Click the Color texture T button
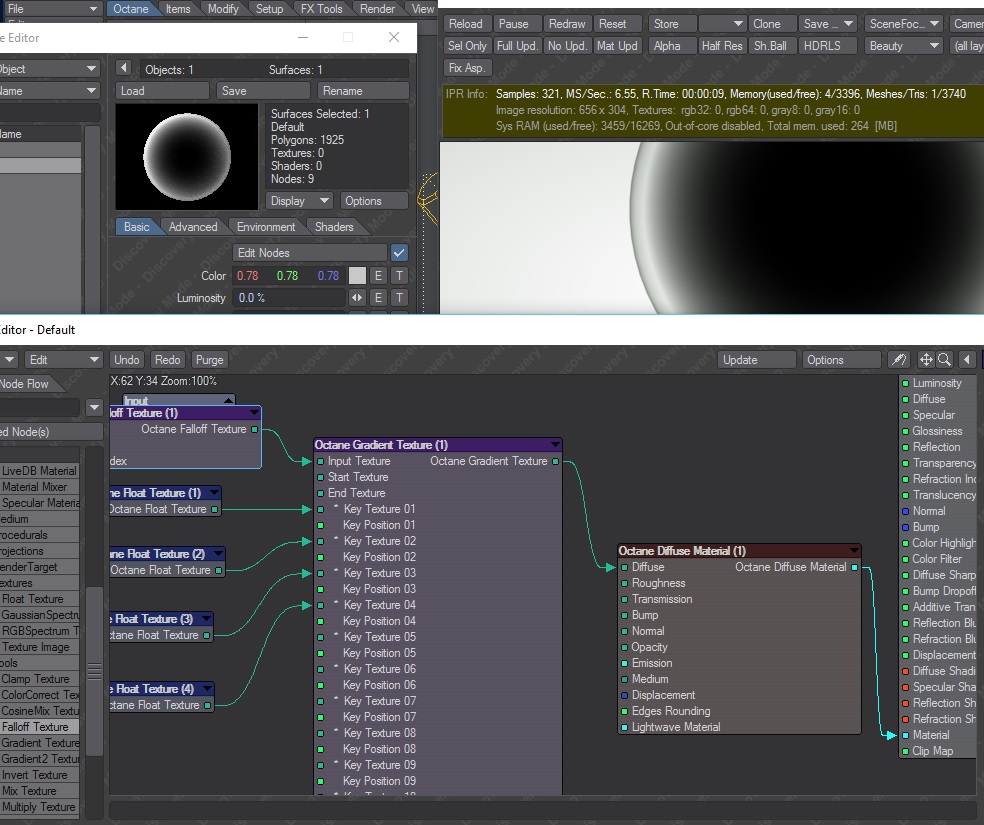Screen dimensions: 984x825 click(399, 275)
